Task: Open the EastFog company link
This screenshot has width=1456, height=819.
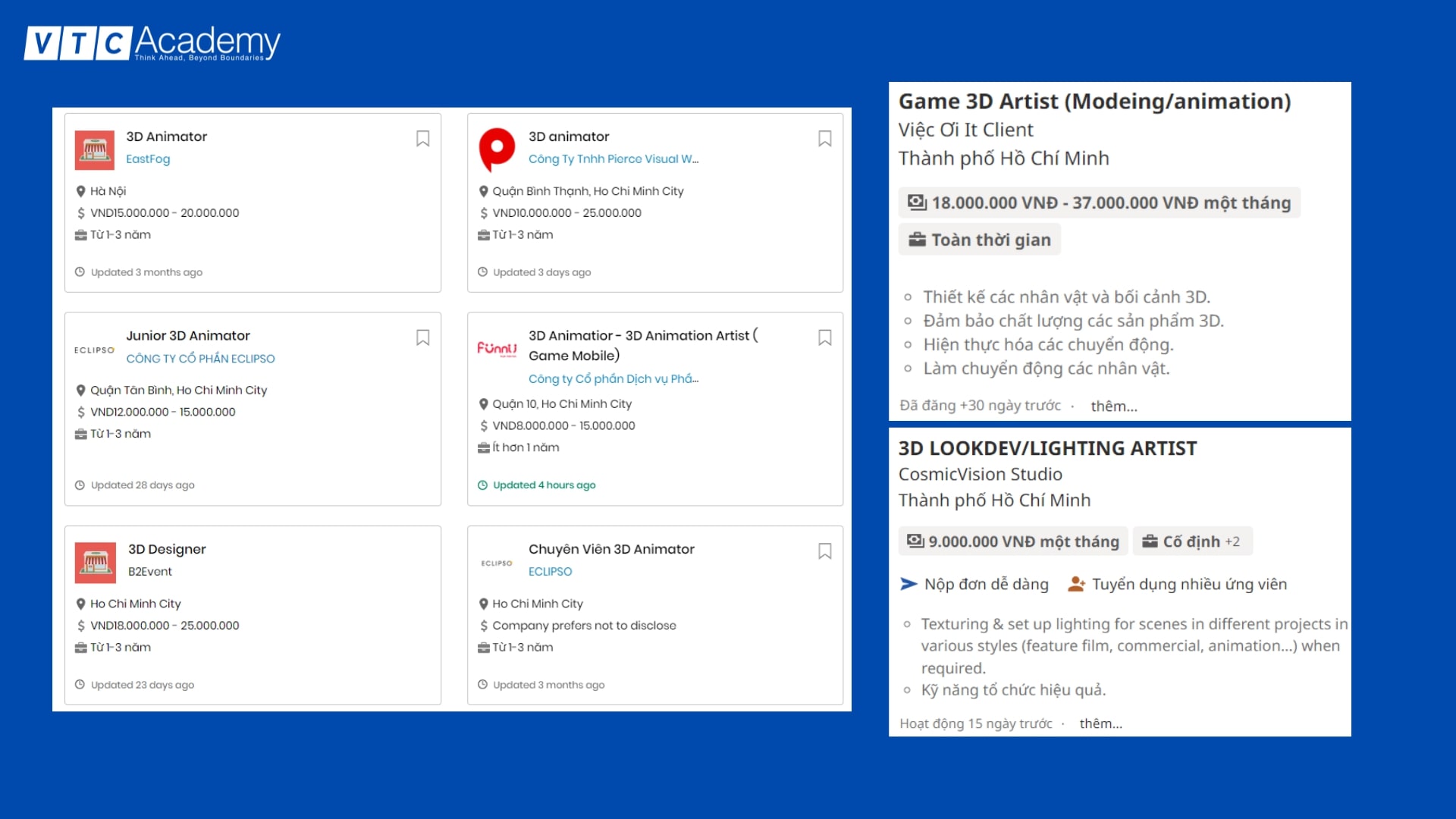Action: point(148,159)
